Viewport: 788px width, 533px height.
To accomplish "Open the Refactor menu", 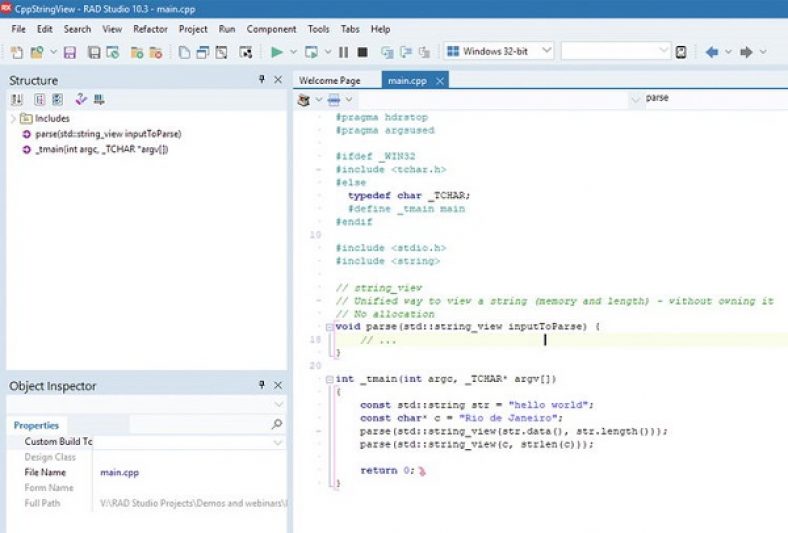I will tap(150, 29).
